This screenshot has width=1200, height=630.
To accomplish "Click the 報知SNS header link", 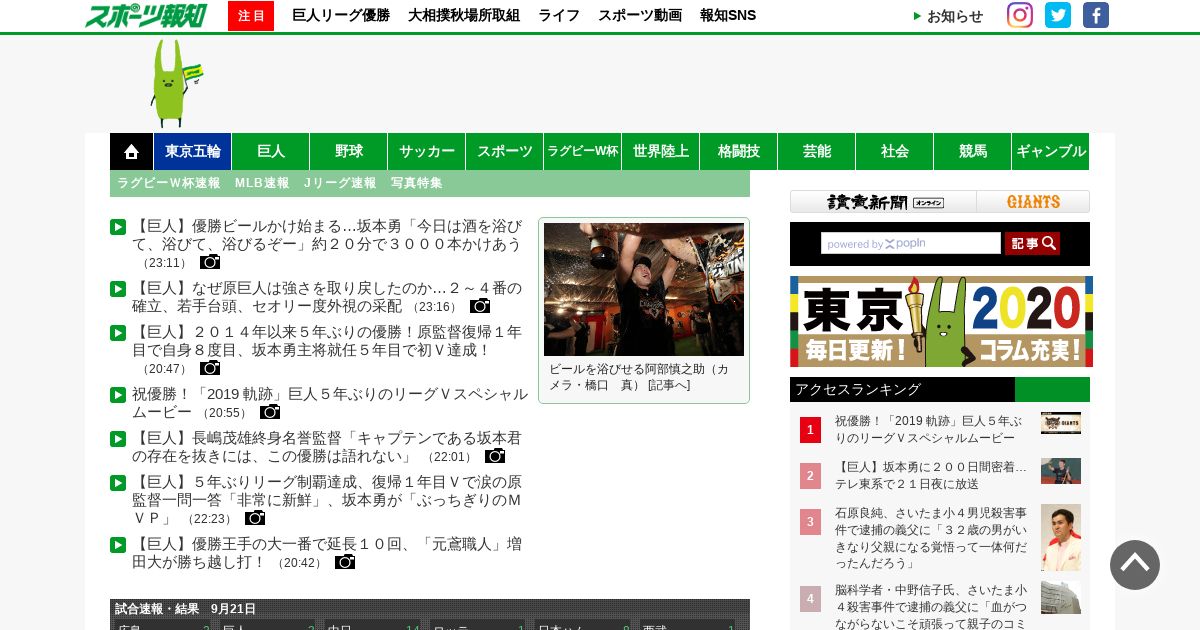I will (x=728, y=16).
